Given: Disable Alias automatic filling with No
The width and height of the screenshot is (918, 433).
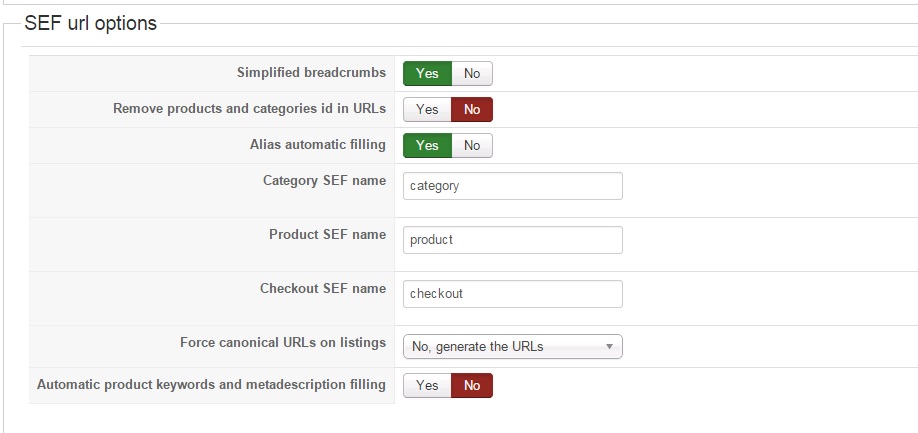Looking at the screenshot, I should pos(472,145).
